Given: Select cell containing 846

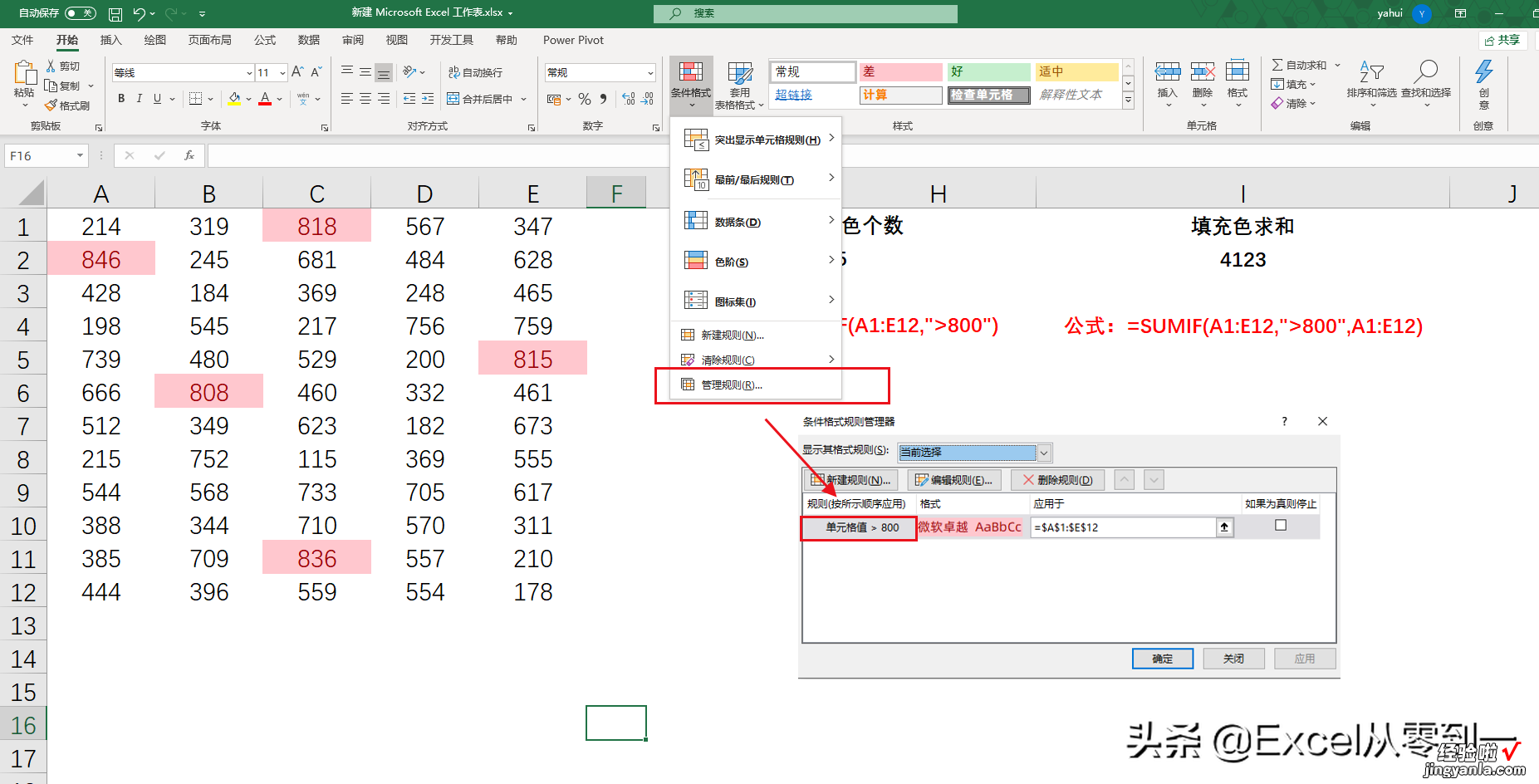Looking at the screenshot, I should click(101, 259).
